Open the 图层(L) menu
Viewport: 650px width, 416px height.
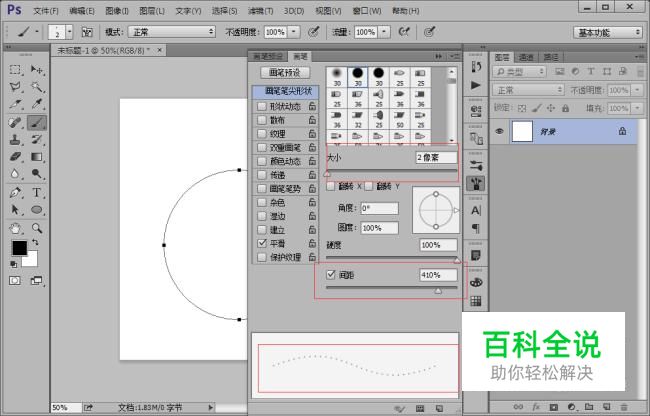click(152, 11)
